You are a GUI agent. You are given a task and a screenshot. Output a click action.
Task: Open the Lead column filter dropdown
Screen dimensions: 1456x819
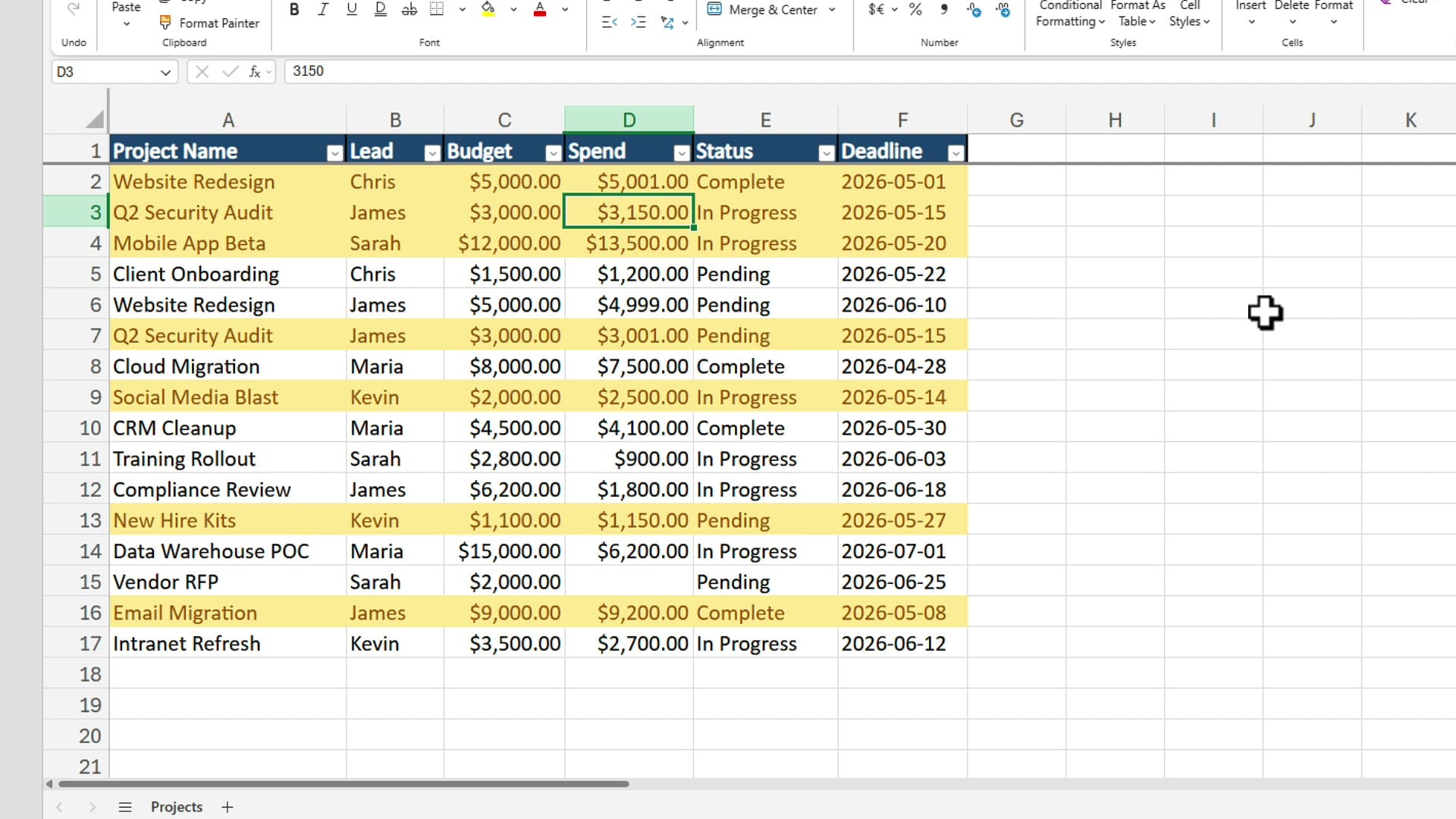coord(432,153)
